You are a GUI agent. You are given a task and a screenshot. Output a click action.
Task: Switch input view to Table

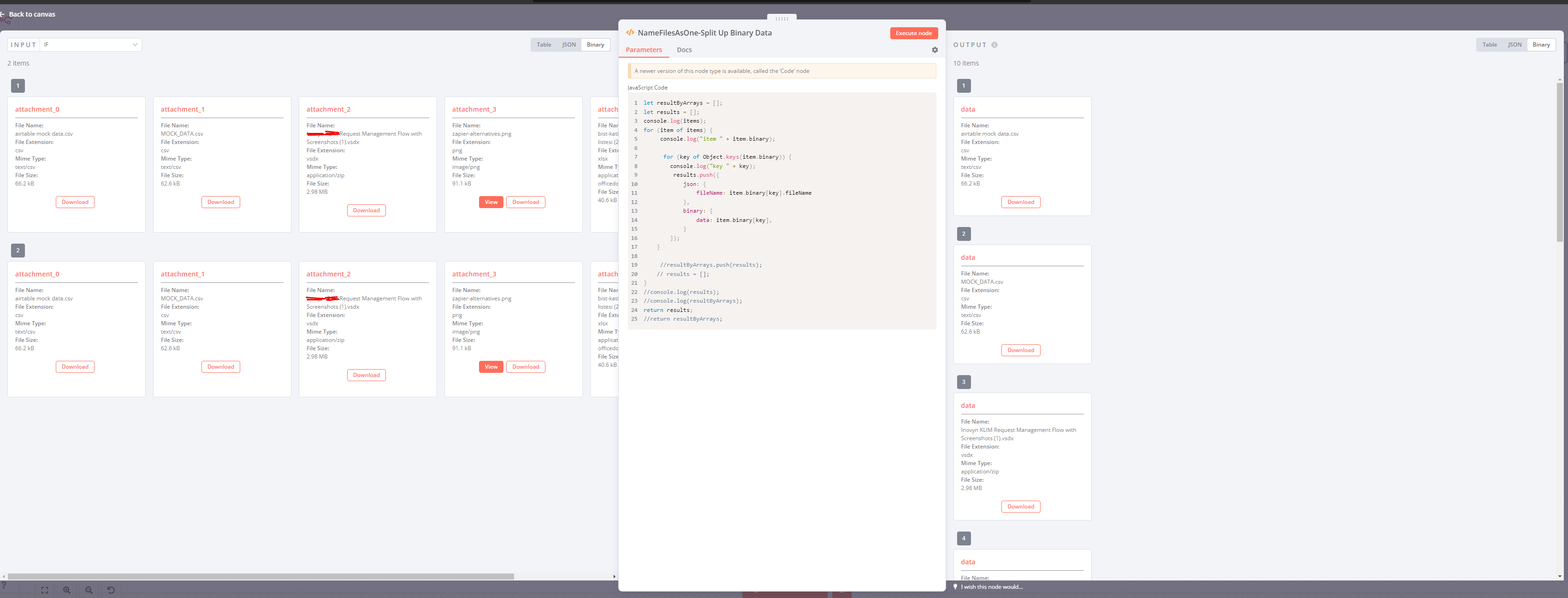(x=544, y=44)
